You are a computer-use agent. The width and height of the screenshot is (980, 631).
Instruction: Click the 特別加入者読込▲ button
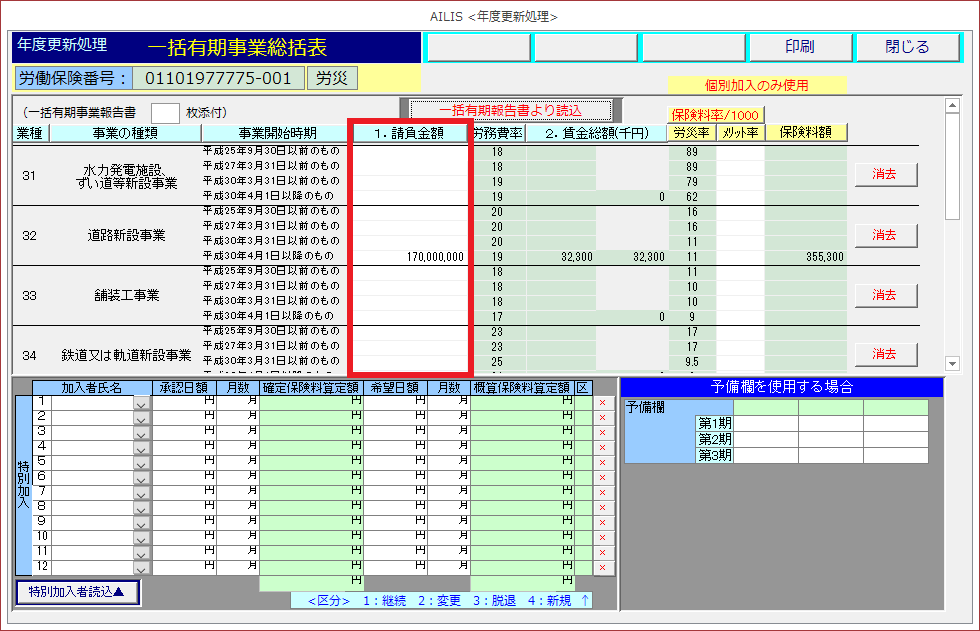[x=77, y=592]
